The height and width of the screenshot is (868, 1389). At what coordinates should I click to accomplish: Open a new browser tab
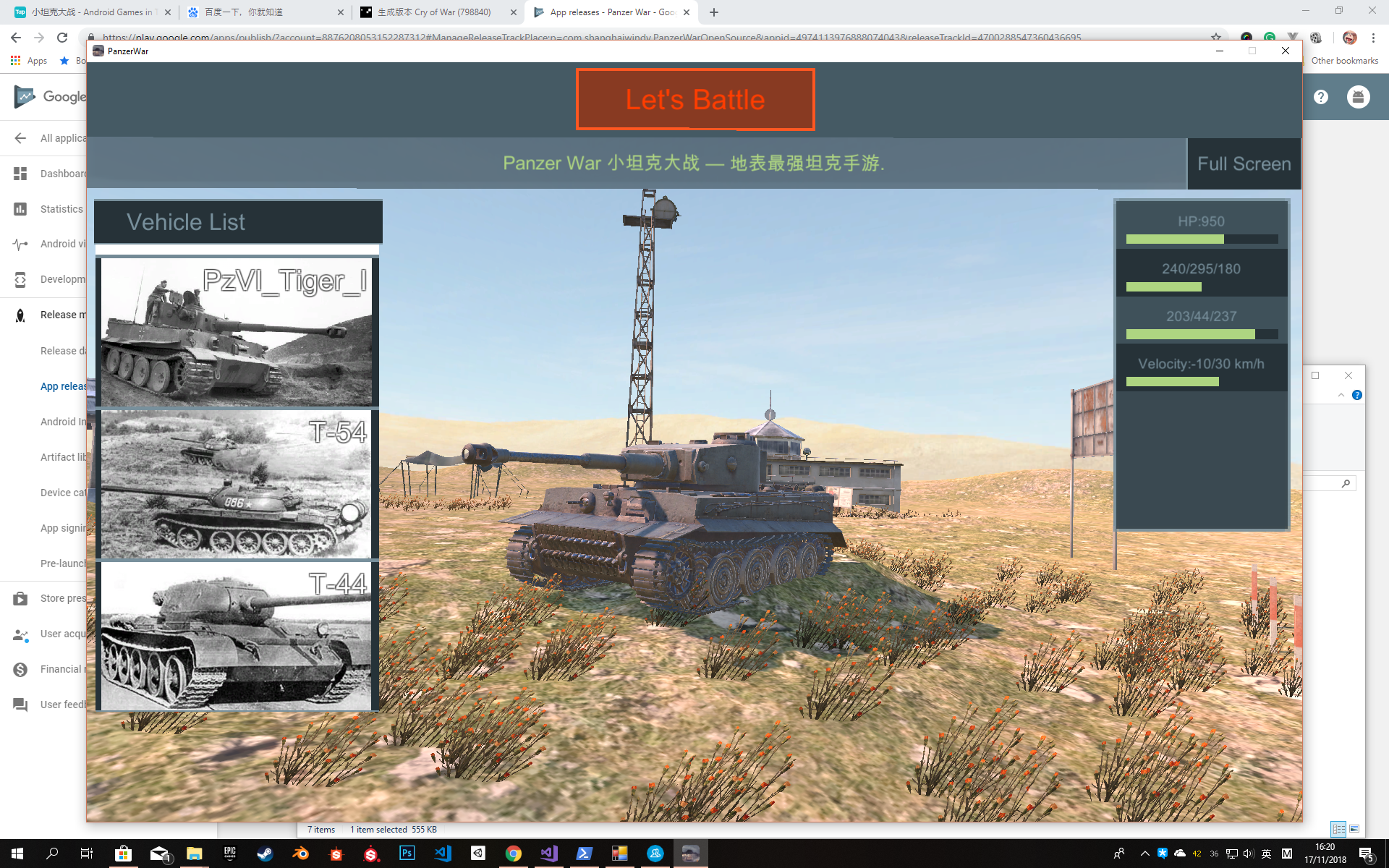(714, 12)
